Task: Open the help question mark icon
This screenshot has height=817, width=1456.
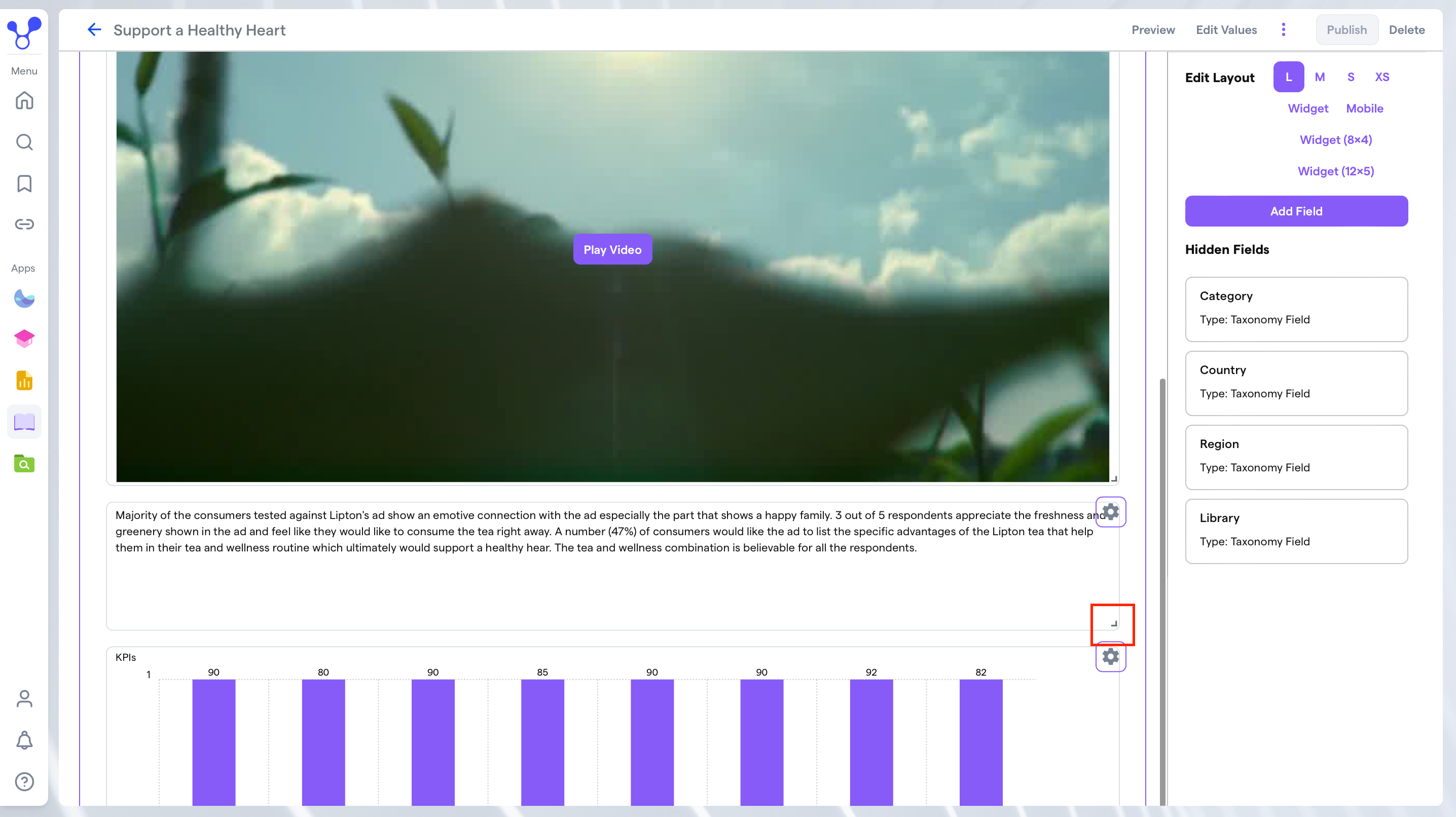Action: tap(24, 782)
